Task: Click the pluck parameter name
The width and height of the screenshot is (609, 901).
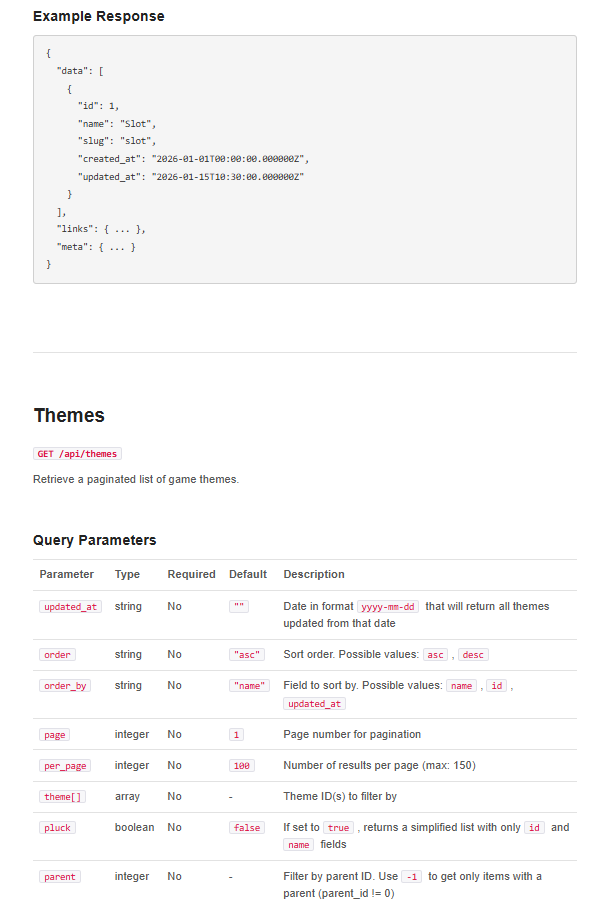Action: (x=57, y=828)
